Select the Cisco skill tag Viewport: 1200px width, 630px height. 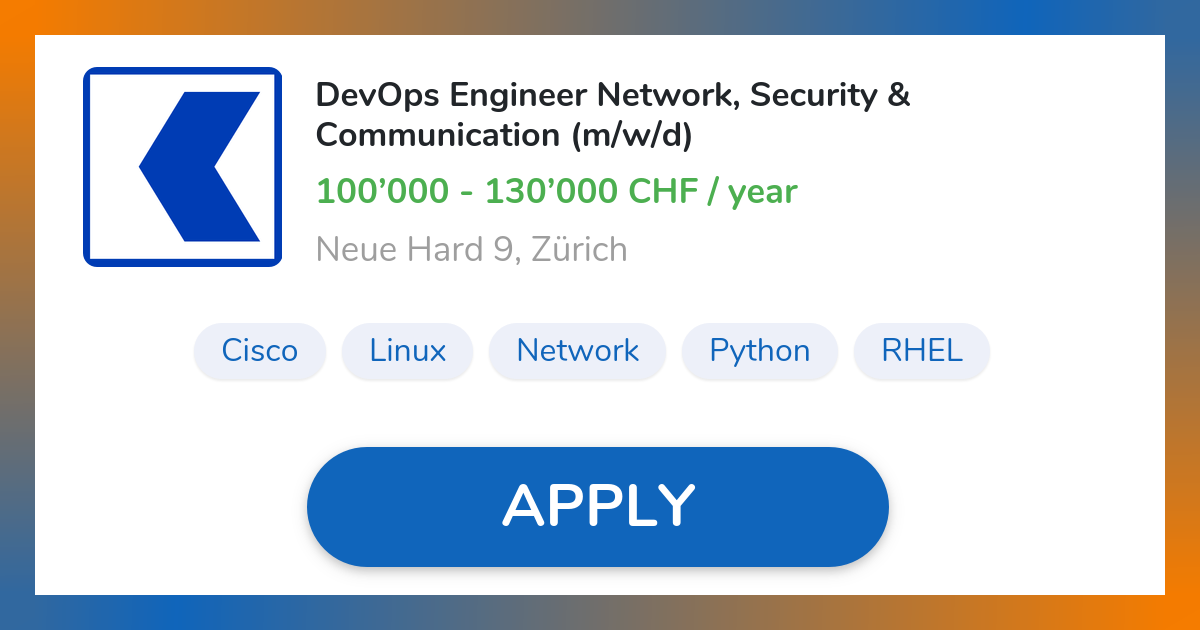pyautogui.click(x=260, y=351)
